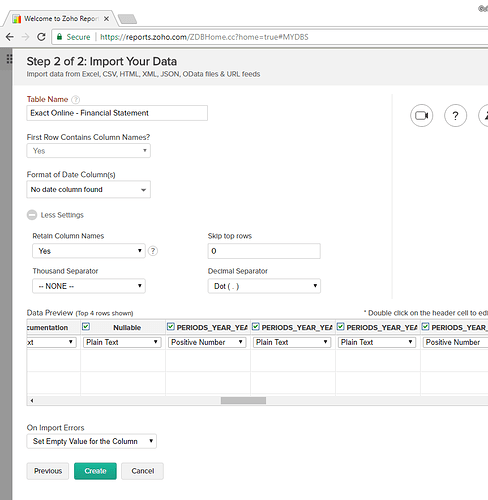
Task: Uncheck the rightmost PERIODS_YEAR column checkbox
Action: [x=425, y=327]
